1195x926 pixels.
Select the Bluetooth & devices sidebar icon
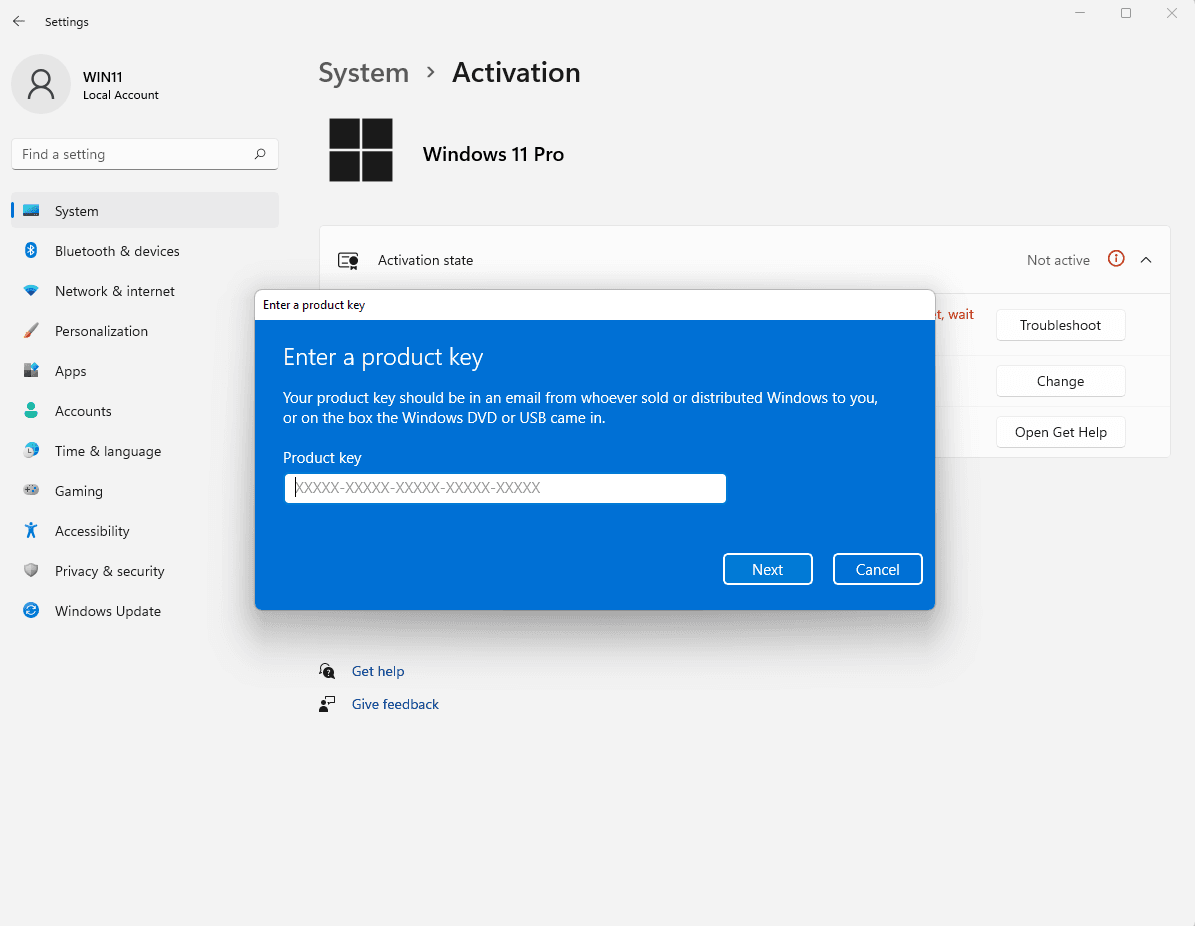(31, 251)
